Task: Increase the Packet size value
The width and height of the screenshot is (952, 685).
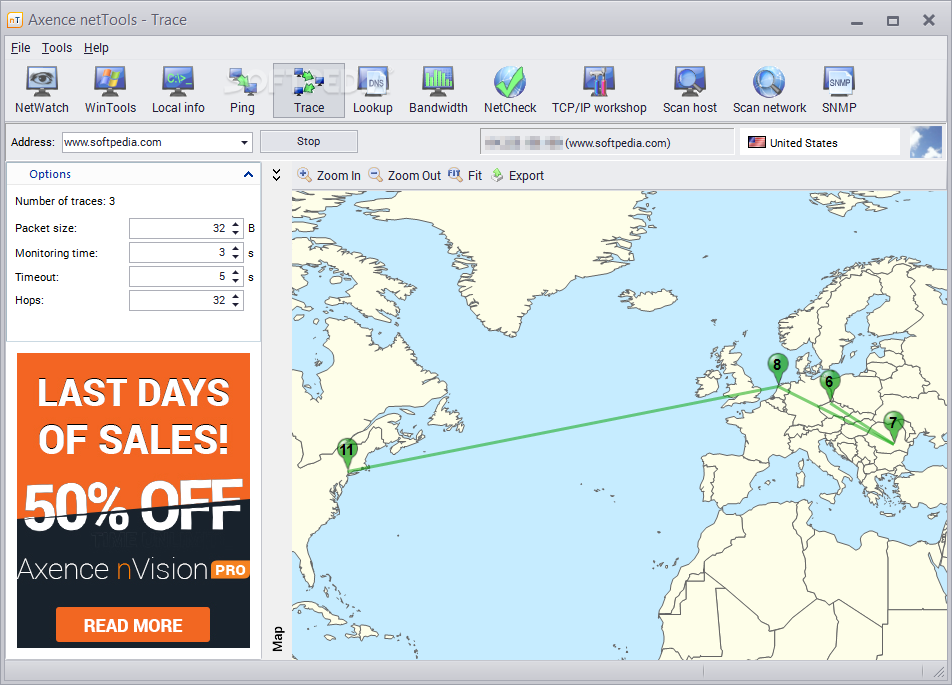Action: [236, 224]
